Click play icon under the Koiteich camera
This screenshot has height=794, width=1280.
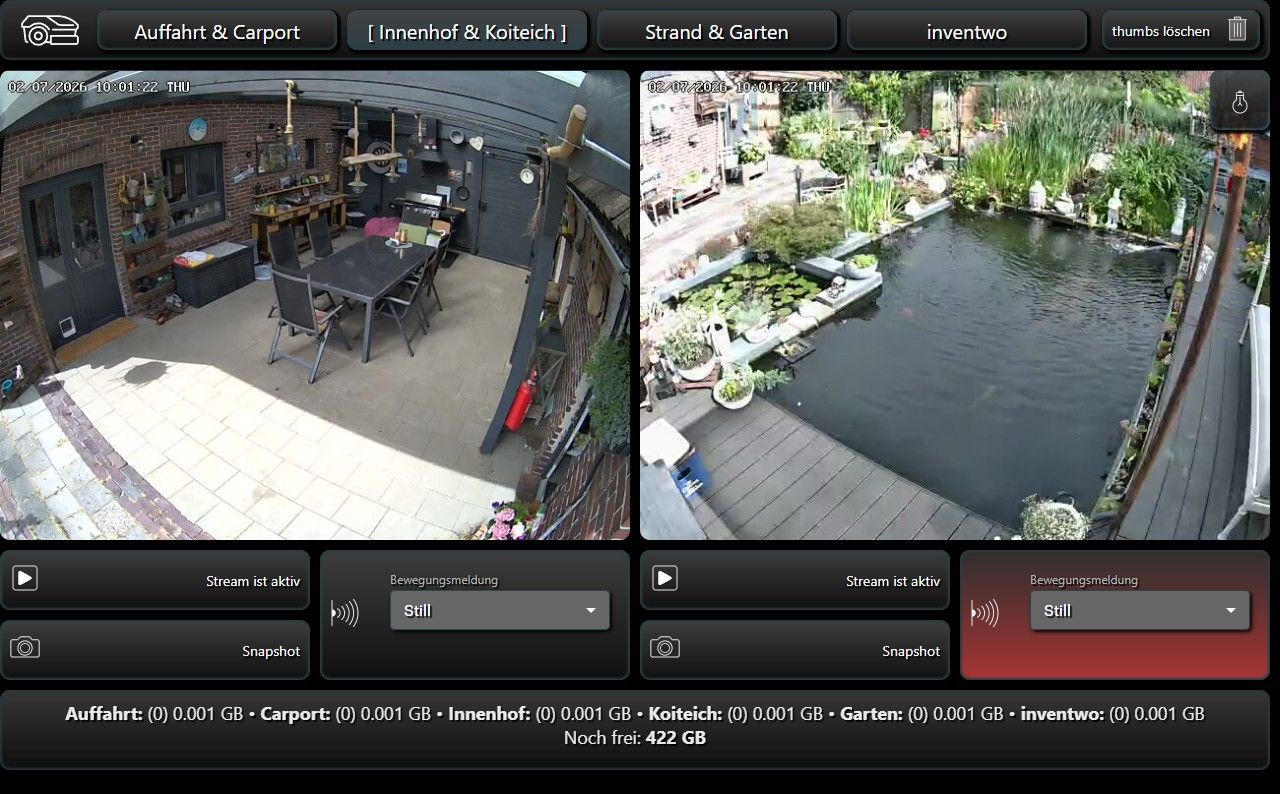pyautogui.click(x=665, y=578)
